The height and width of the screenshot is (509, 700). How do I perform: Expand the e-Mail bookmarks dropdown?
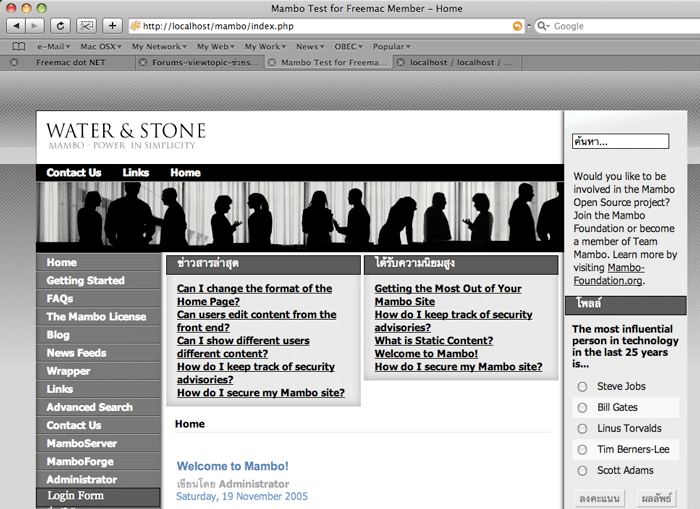pos(53,46)
